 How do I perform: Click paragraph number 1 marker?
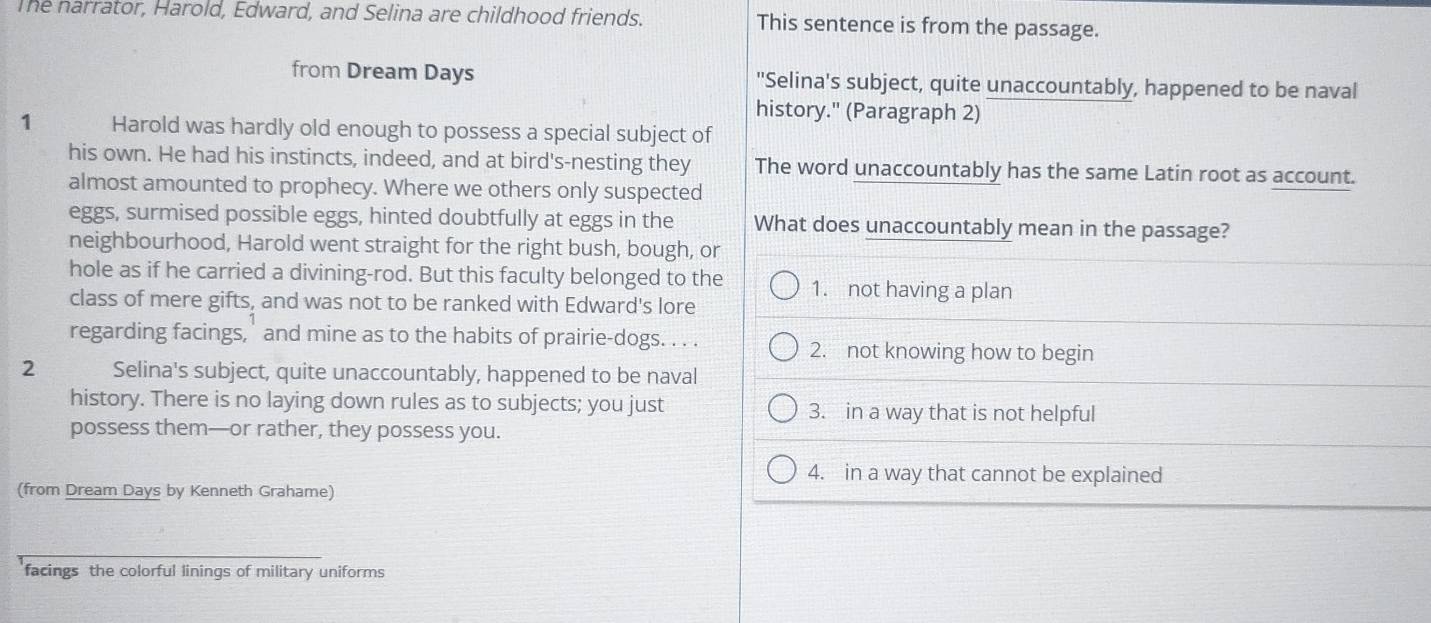(x=30, y=124)
